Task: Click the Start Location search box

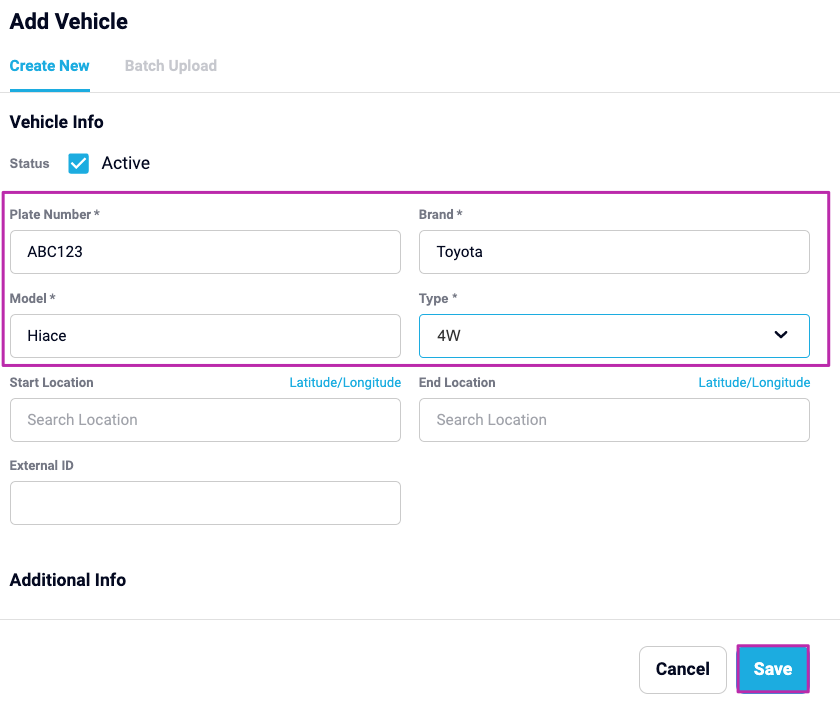Action: (205, 420)
